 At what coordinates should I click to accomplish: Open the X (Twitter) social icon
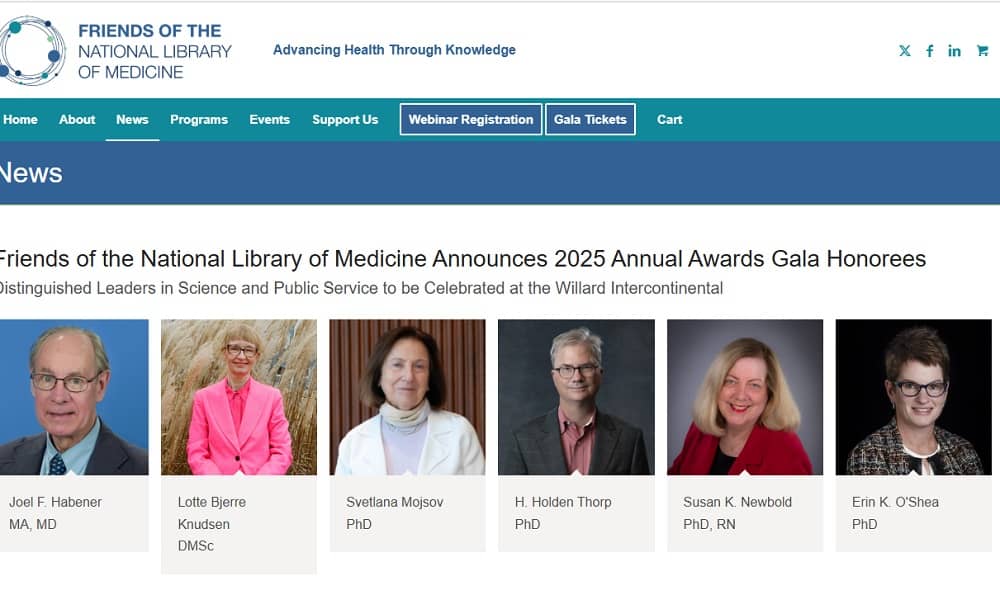905,51
